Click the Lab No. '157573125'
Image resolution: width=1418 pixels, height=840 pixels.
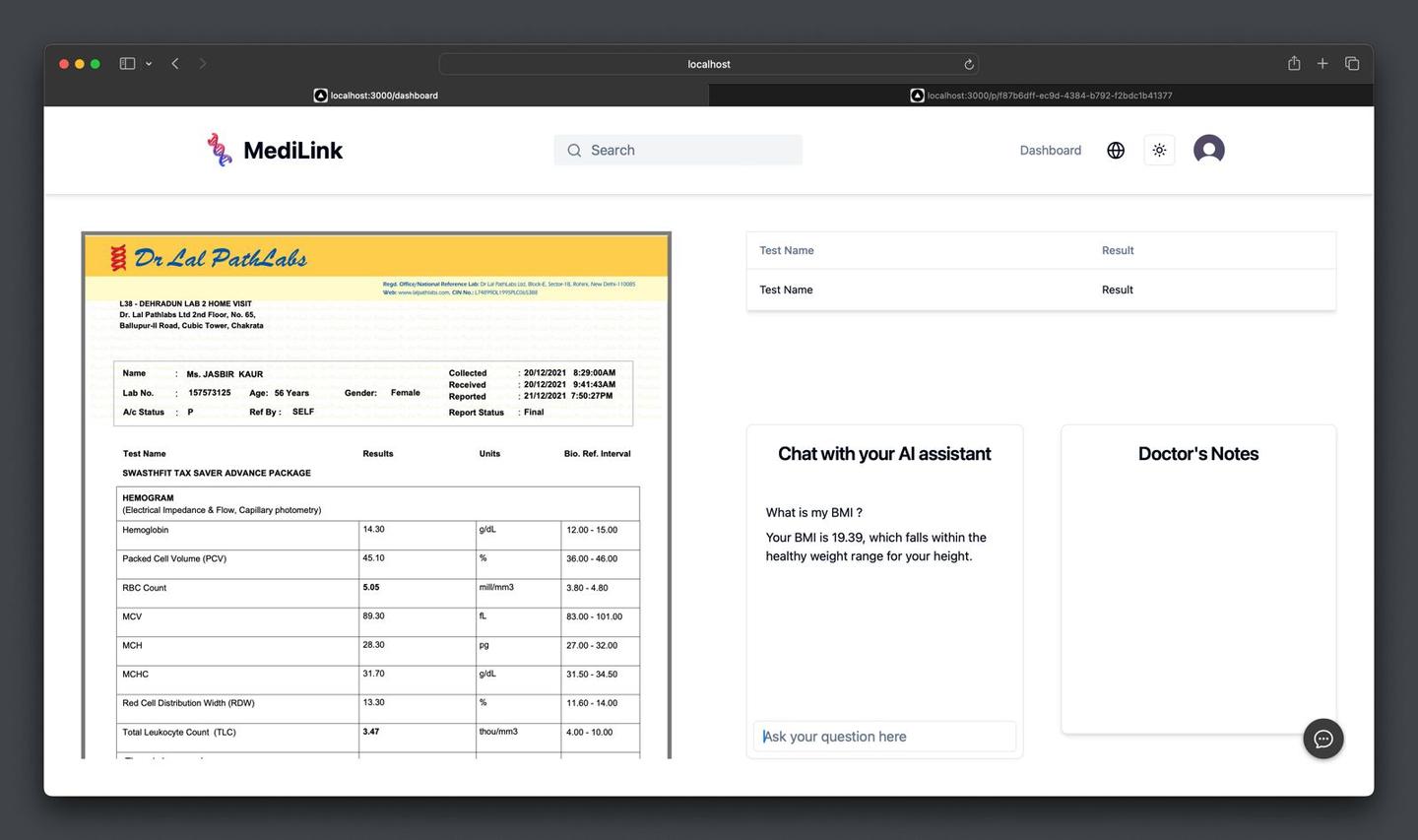(x=209, y=393)
